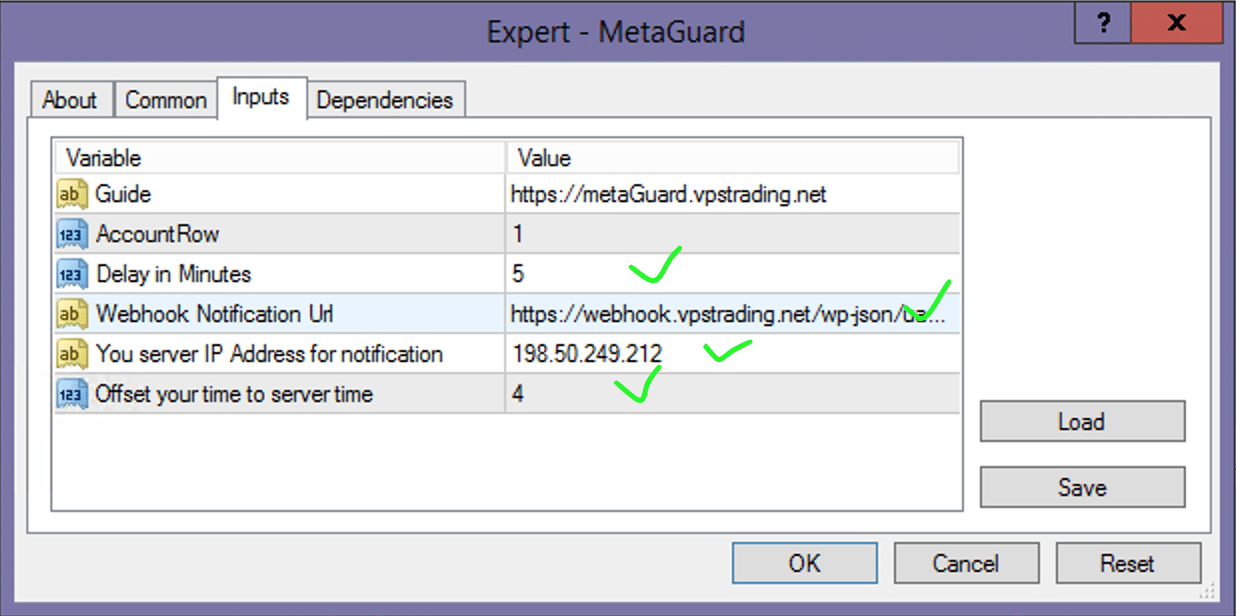Click the help question mark button
Image resolution: width=1236 pixels, height=616 pixels.
pyautogui.click(x=1103, y=24)
